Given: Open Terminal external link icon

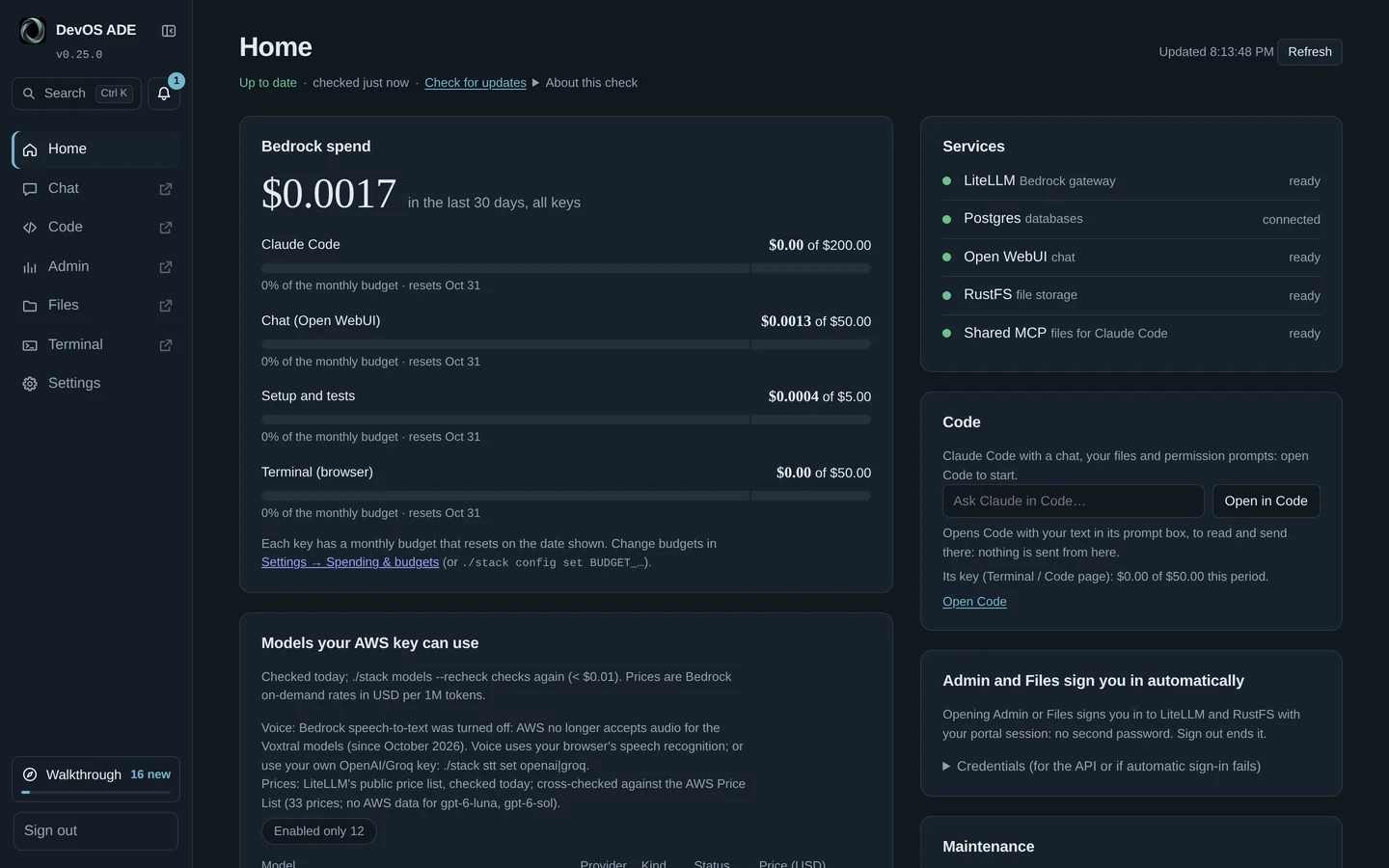Looking at the screenshot, I should (x=166, y=345).
